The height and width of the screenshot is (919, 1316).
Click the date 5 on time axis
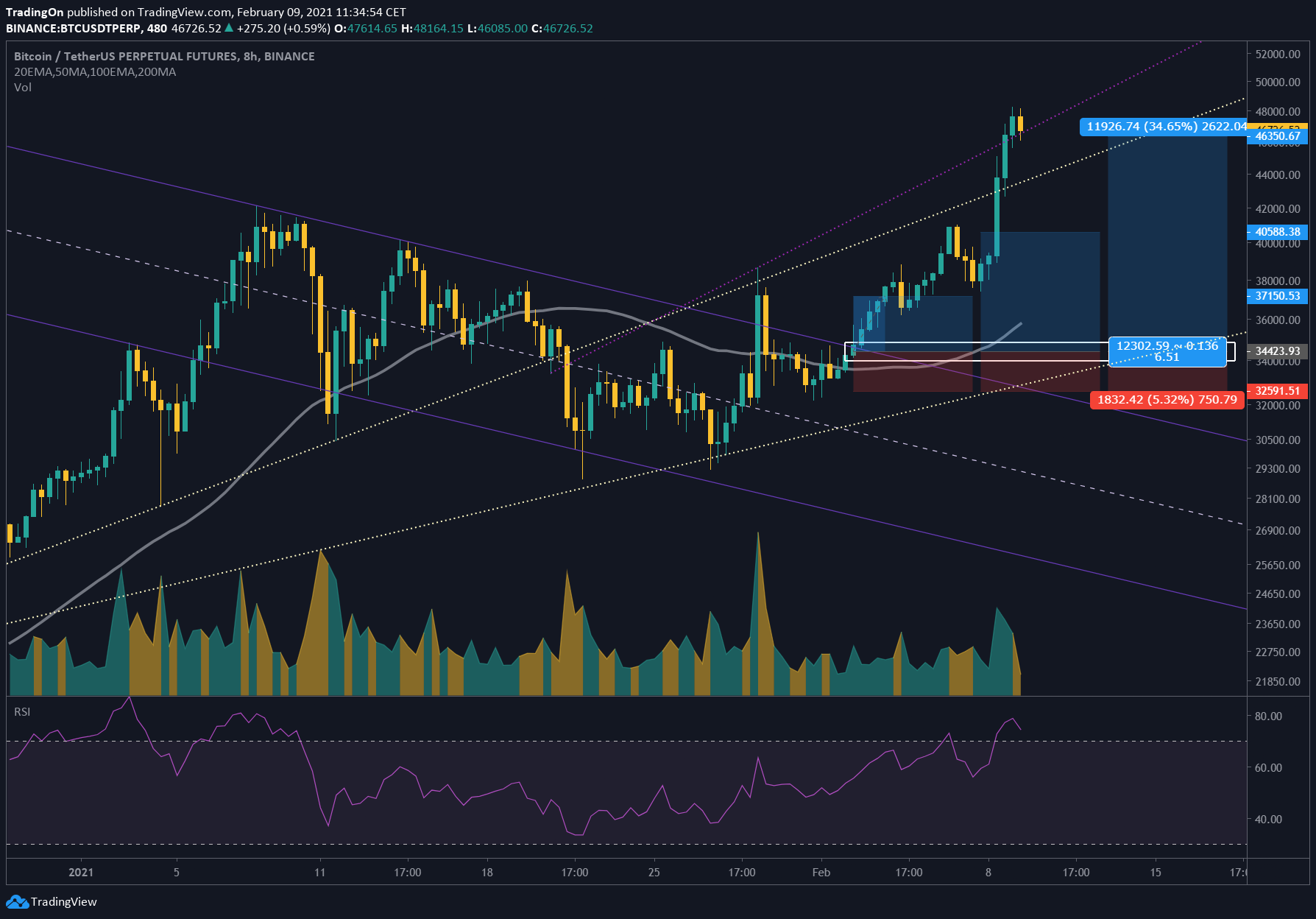pos(177,873)
